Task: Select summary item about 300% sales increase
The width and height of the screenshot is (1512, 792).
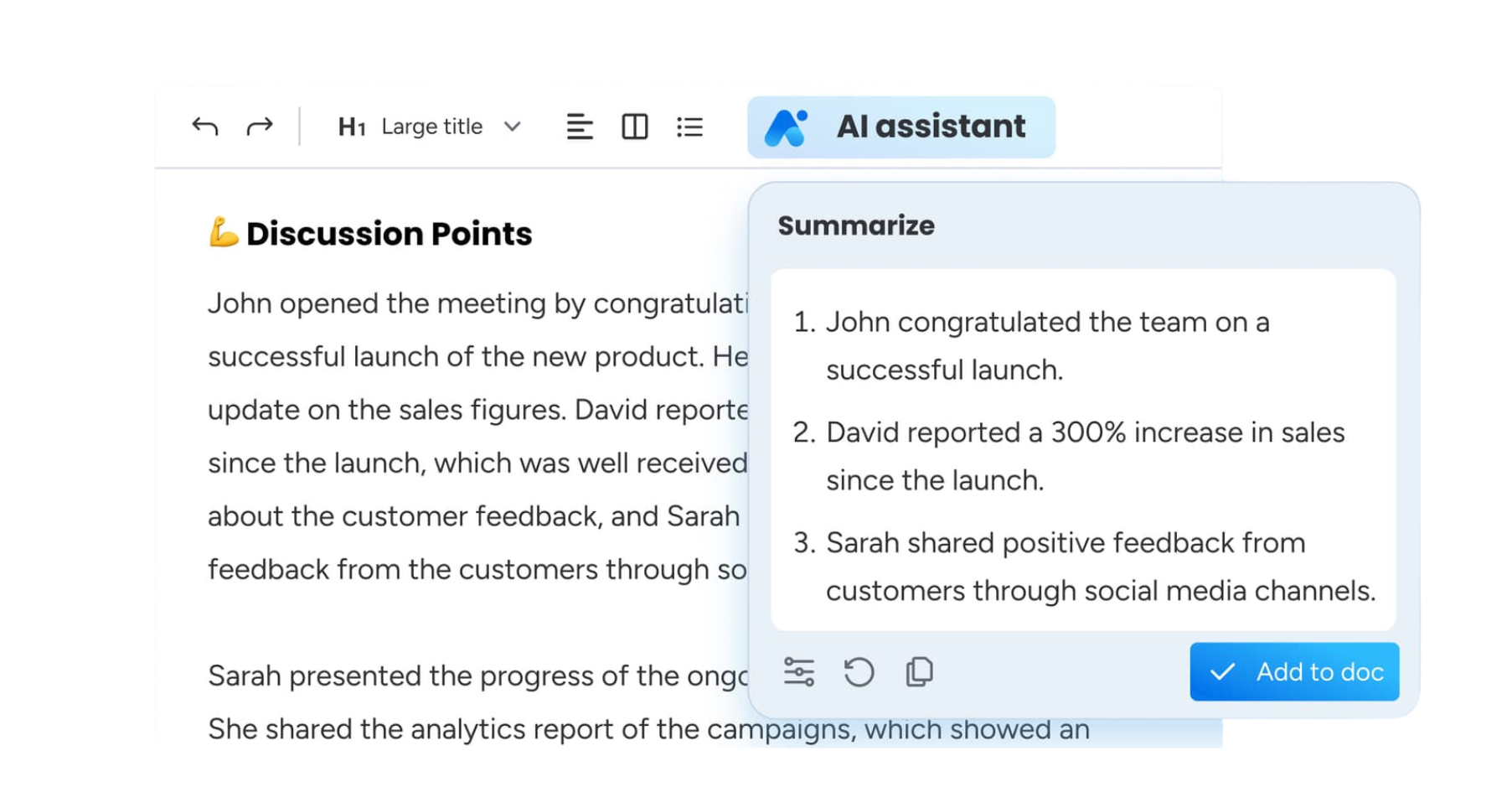Action: pos(1085,456)
